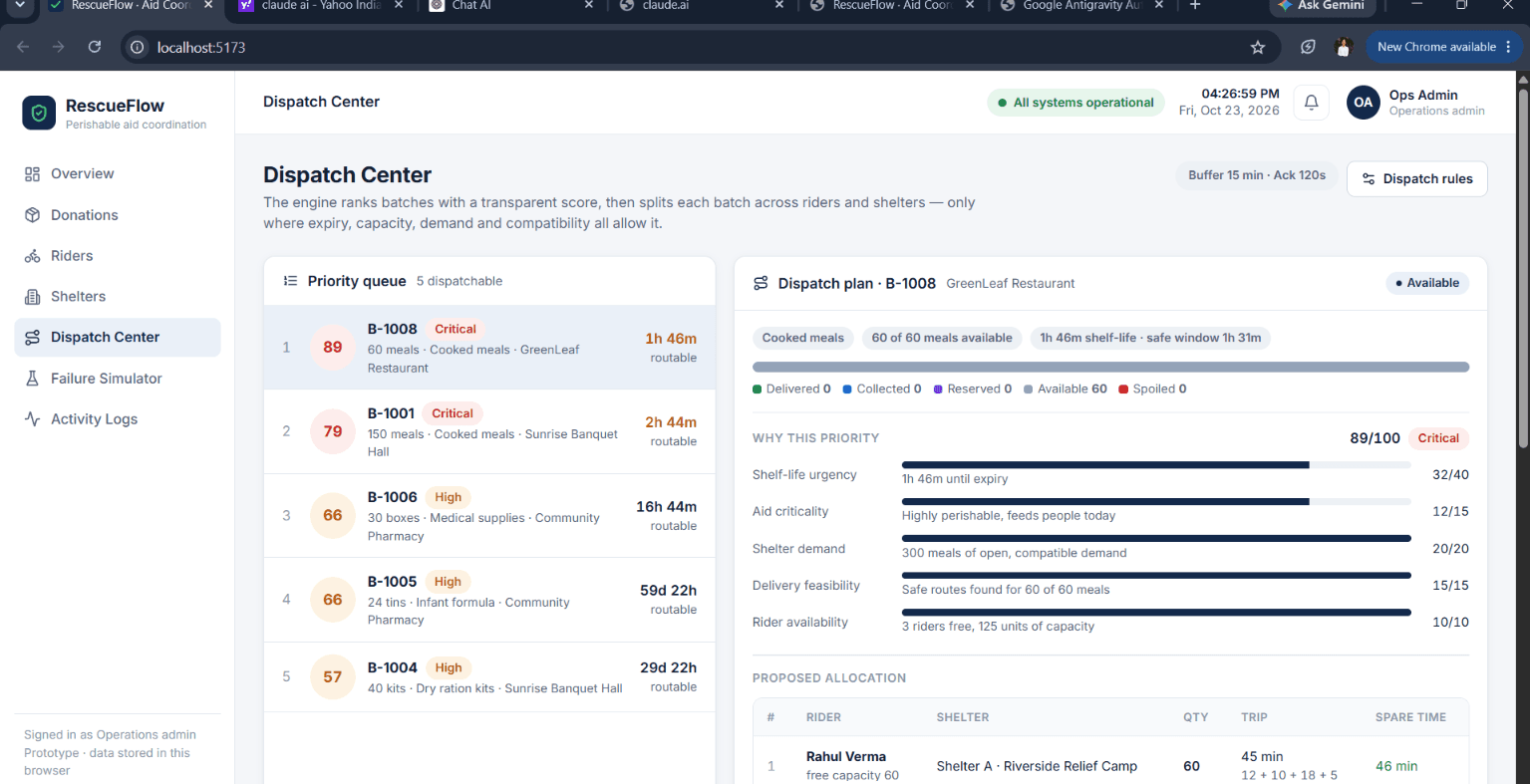Viewport: 1530px width, 784px height.
Task: Click the All systems operational status
Action: [x=1075, y=103]
